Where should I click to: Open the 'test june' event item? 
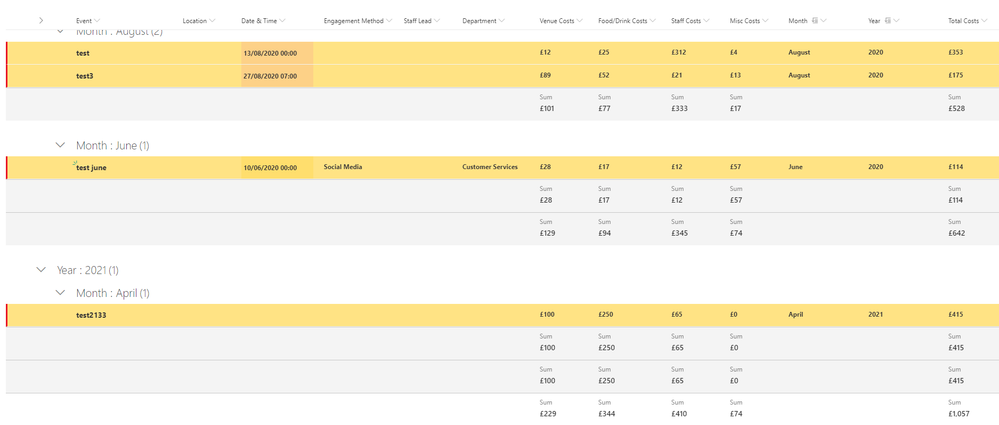[91, 168]
